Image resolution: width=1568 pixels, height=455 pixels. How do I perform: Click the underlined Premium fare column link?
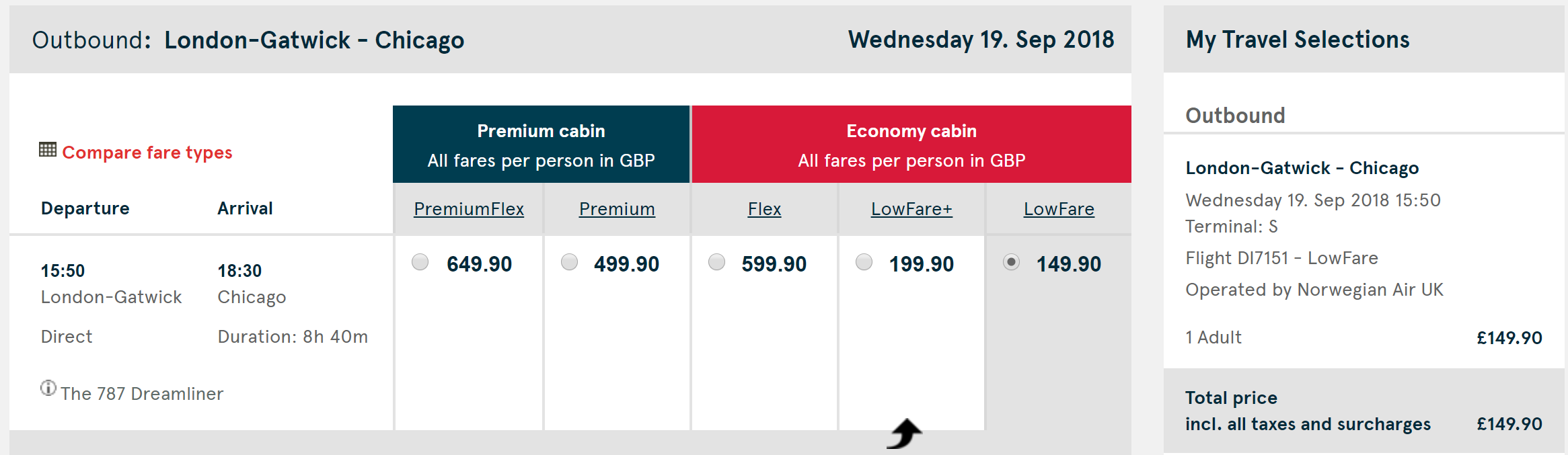click(617, 209)
